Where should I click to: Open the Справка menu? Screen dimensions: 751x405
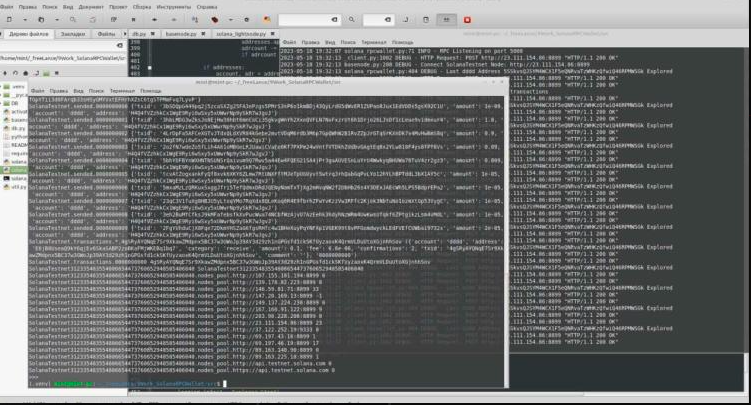207,7
